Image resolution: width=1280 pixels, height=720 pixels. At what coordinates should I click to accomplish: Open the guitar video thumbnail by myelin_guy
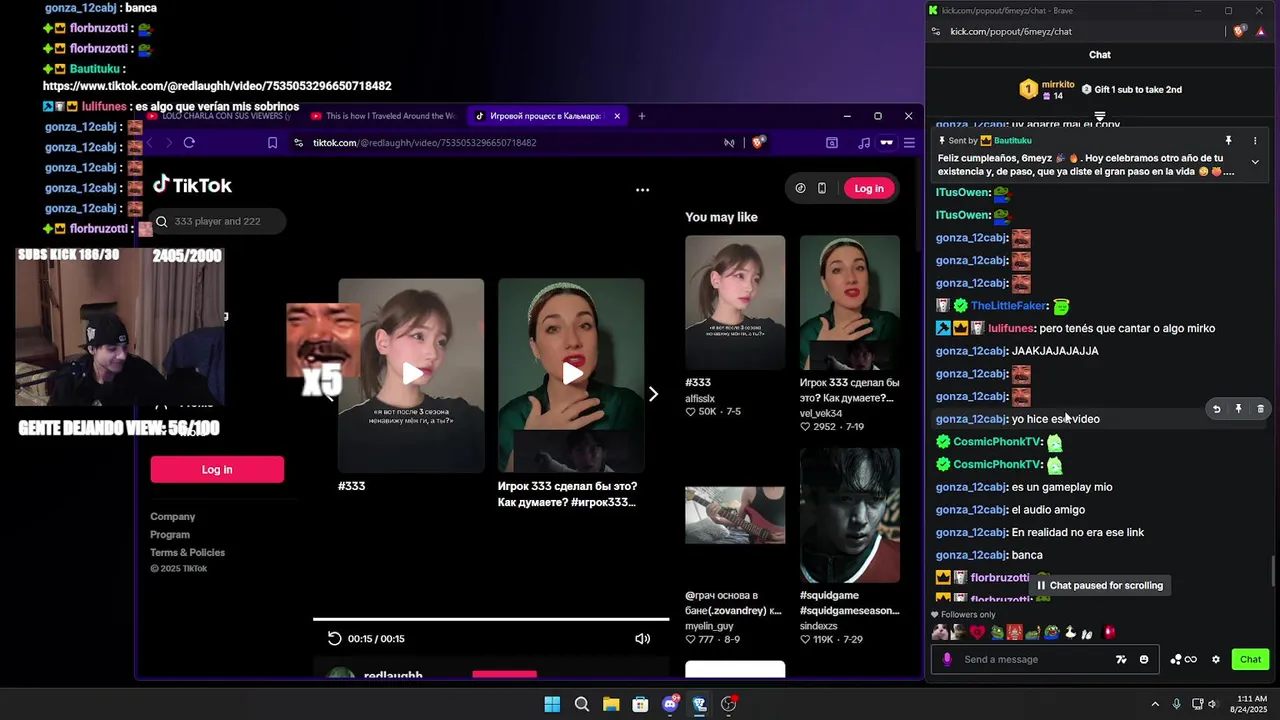(735, 515)
